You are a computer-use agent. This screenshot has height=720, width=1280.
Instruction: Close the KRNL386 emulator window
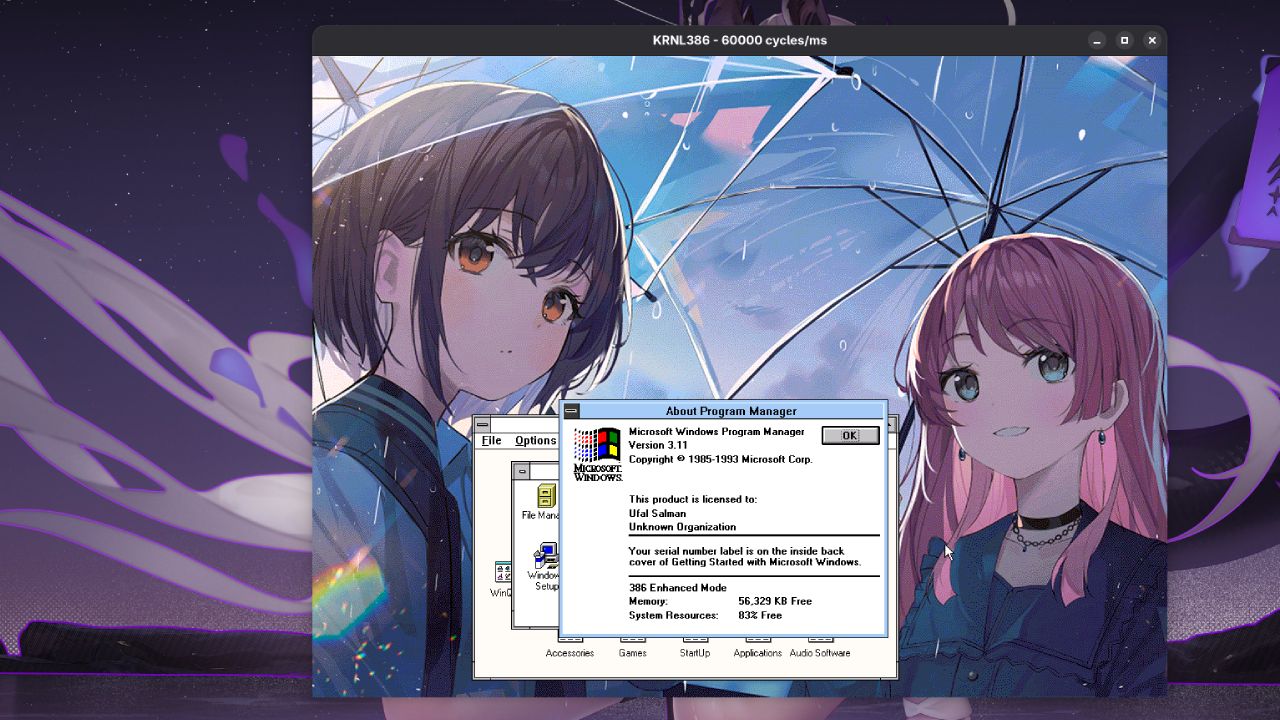click(1152, 40)
